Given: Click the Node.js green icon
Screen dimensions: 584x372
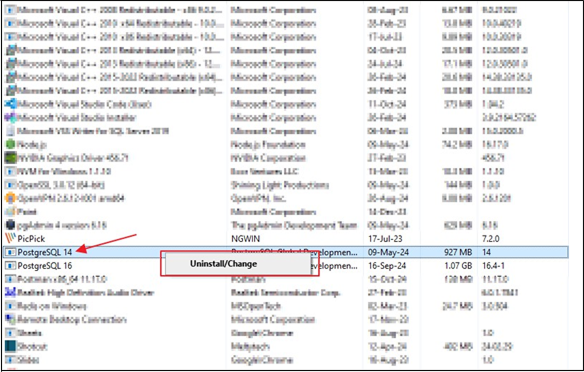Looking at the screenshot, I should [x=10, y=144].
